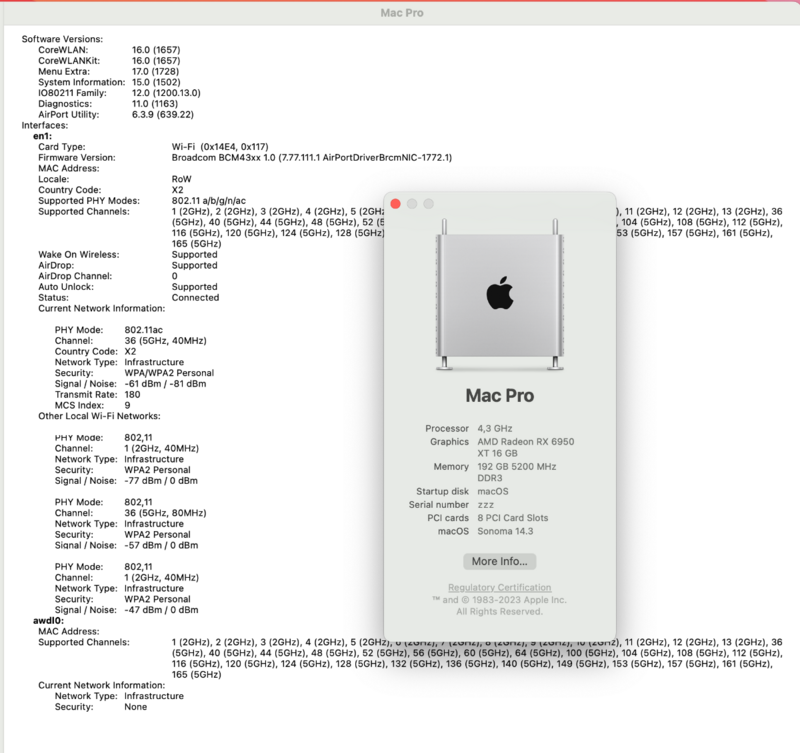Click the IO80211 Family version 12.0 (1200.13.0)
Image resolution: width=800 pixels, height=753 pixels.
pyautogui.click(x=166, y=93)
